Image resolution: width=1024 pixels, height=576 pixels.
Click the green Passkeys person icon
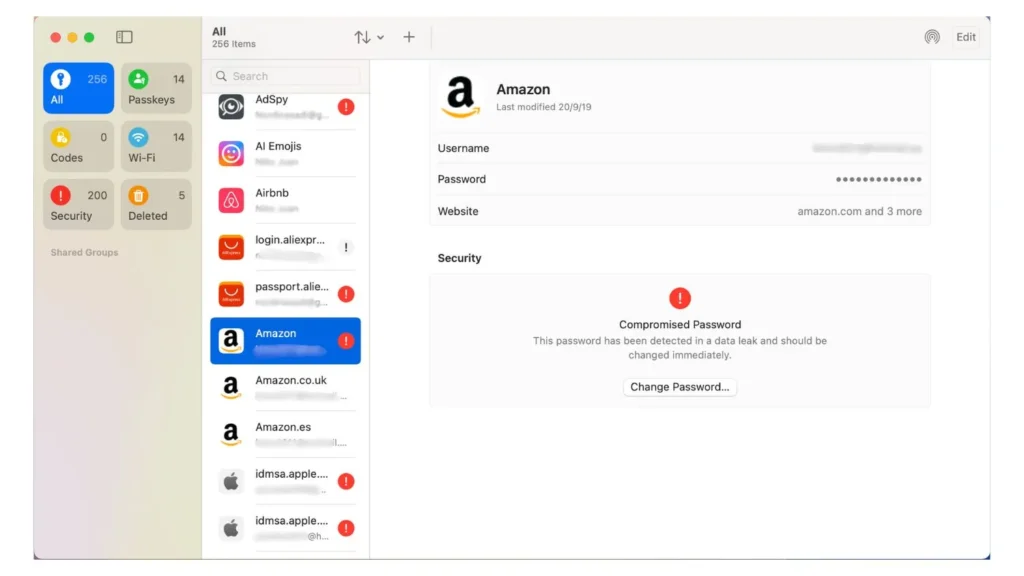pos(138,80)
